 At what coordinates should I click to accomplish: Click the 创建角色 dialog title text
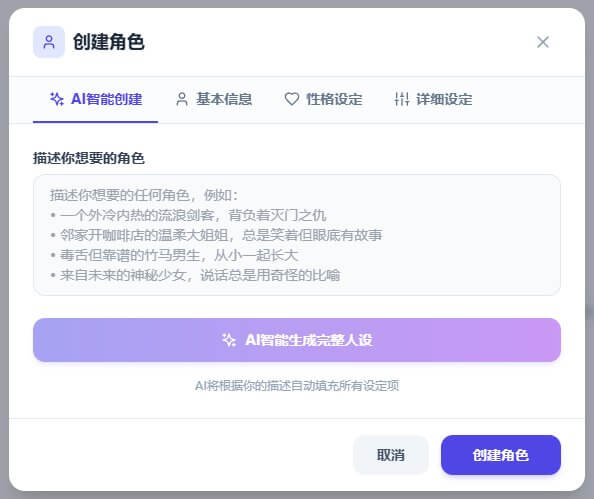[x=109, y=42]
